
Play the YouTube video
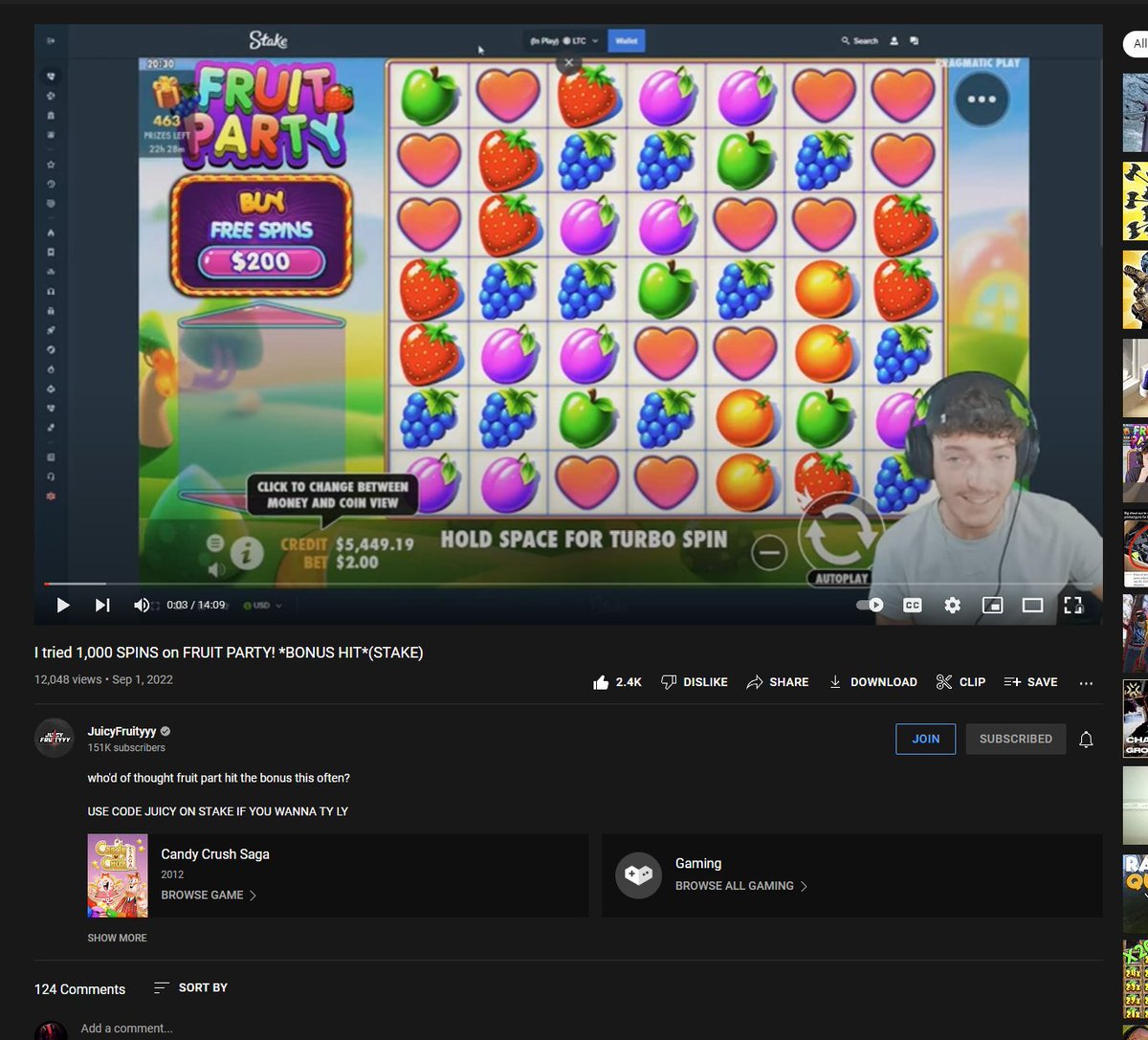point(63,605)
